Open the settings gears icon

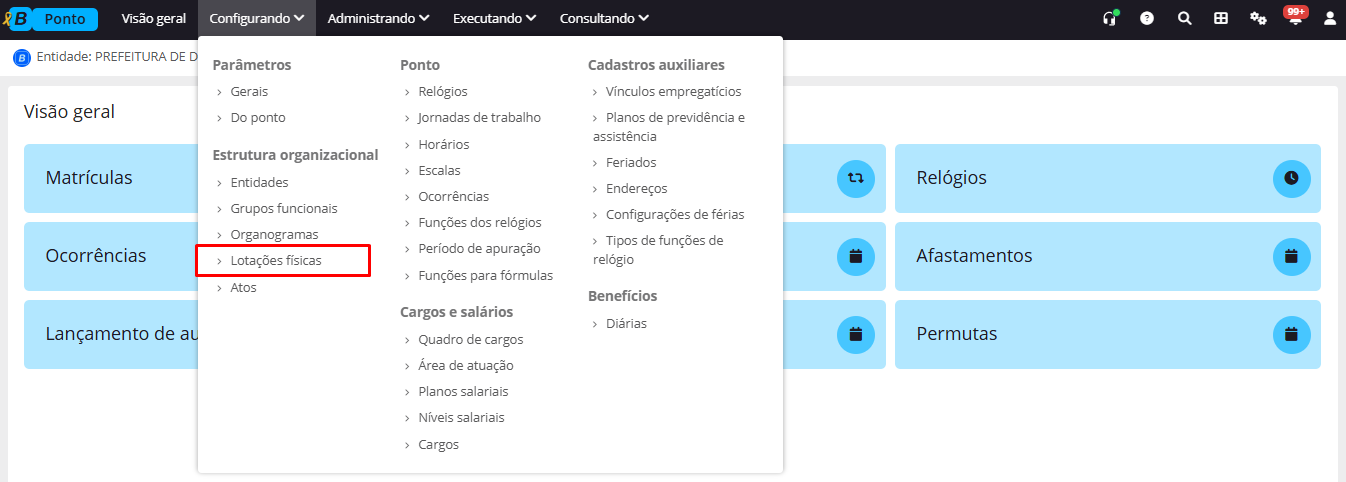click(1258, 18)
